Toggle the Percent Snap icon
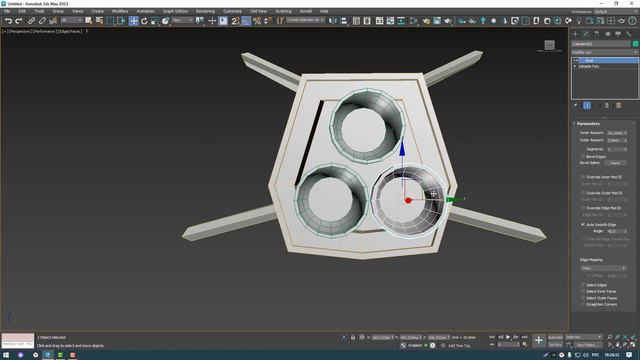 coord(257,21)
